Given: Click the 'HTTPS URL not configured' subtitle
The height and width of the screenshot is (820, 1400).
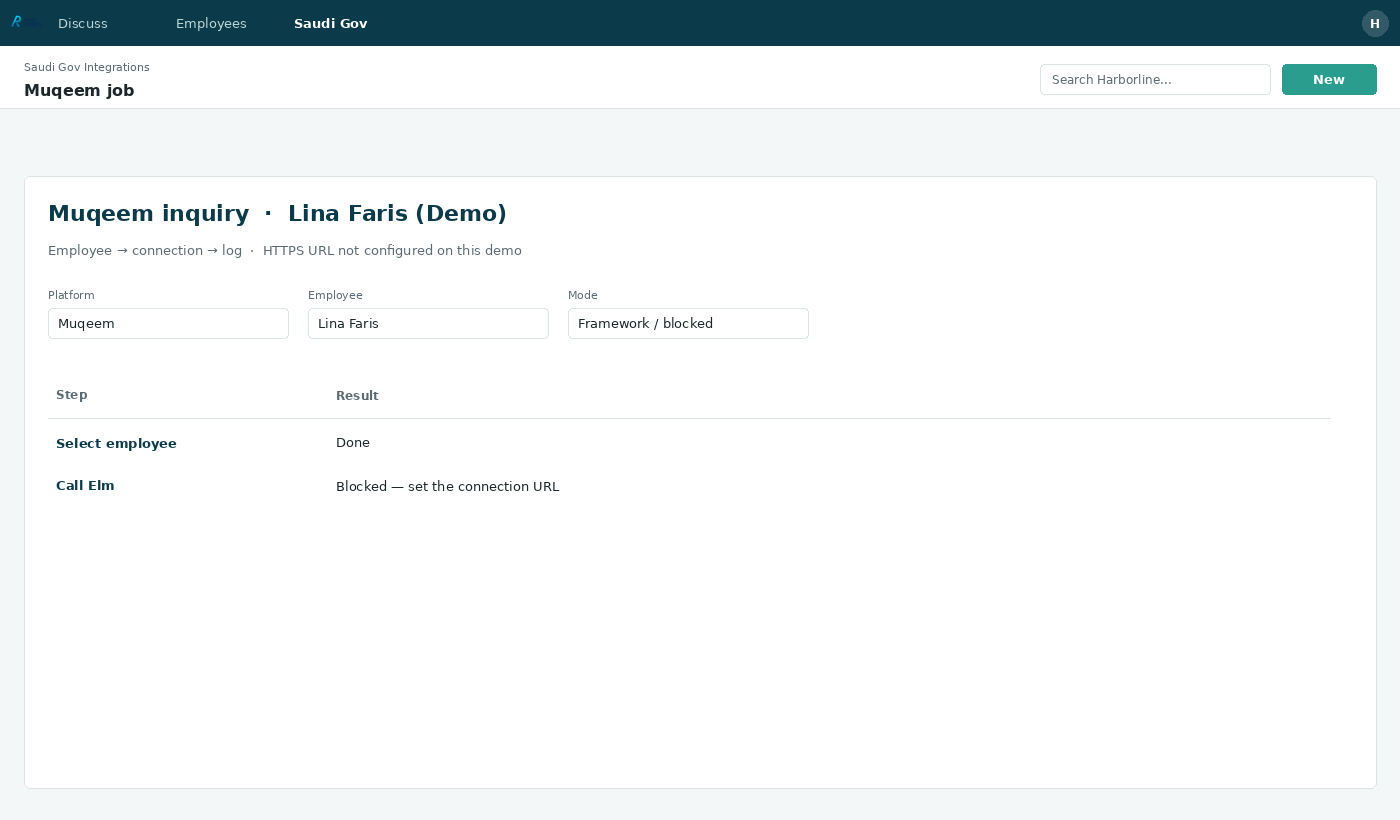Looking at the screenshot, I should coord(392,250).
